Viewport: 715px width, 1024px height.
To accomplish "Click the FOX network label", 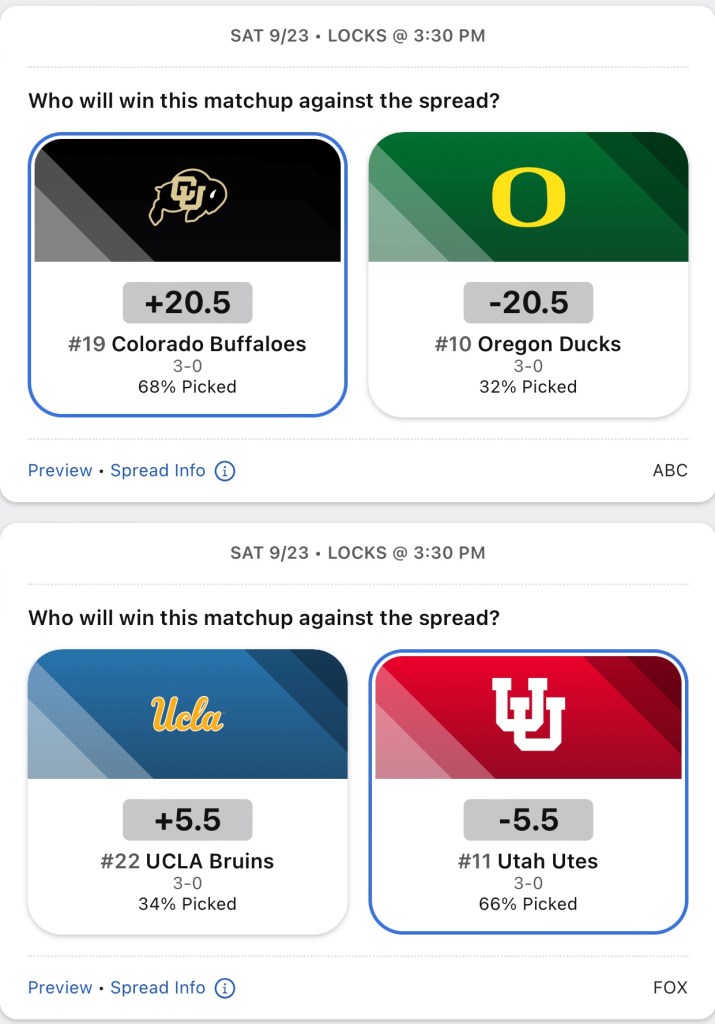I will [x=670, y=988].
